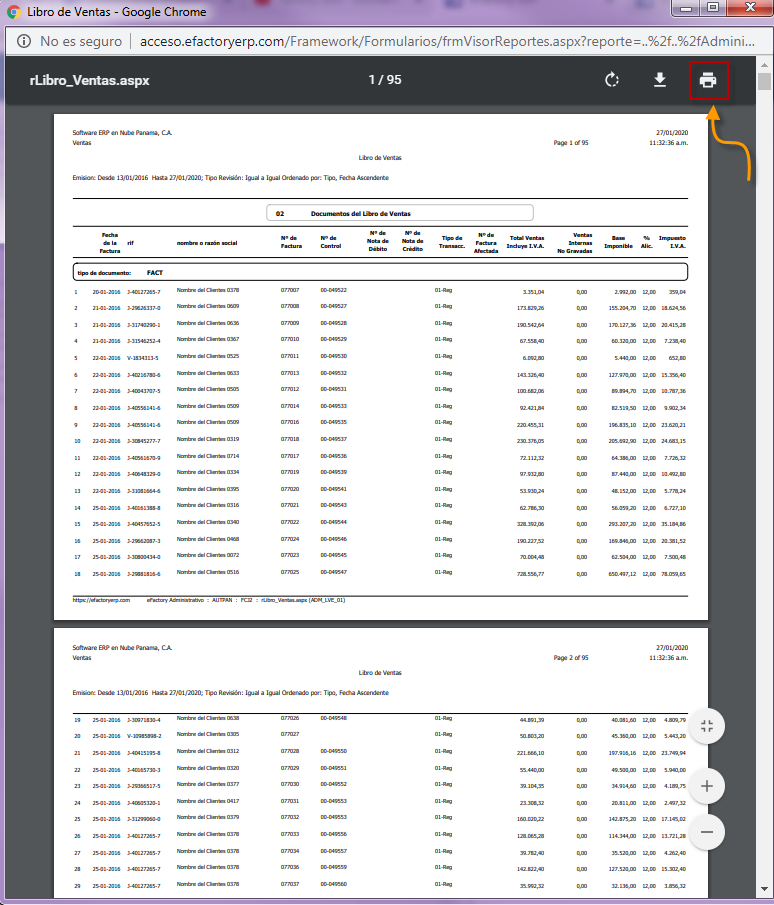The width and height of the screenshot is (774, 905).
Task: Zoom in with the plus button
Action: click(707, 786)
